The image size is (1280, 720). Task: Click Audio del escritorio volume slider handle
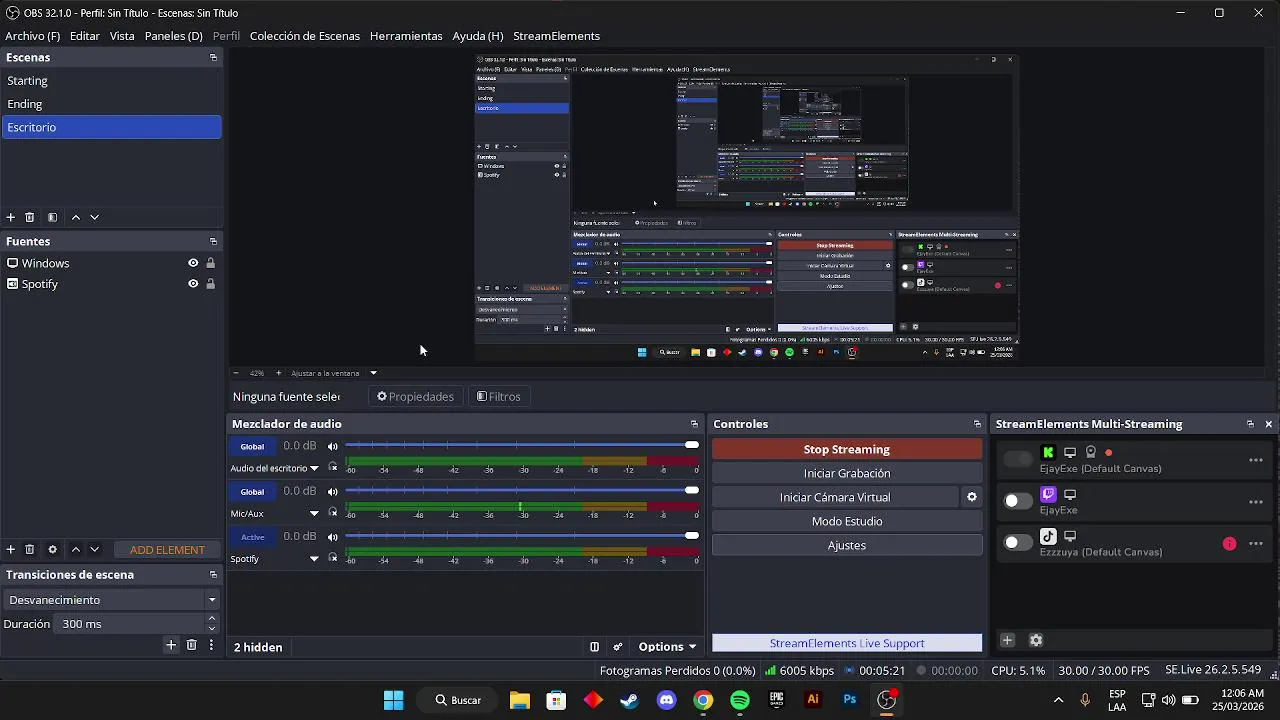692,445
